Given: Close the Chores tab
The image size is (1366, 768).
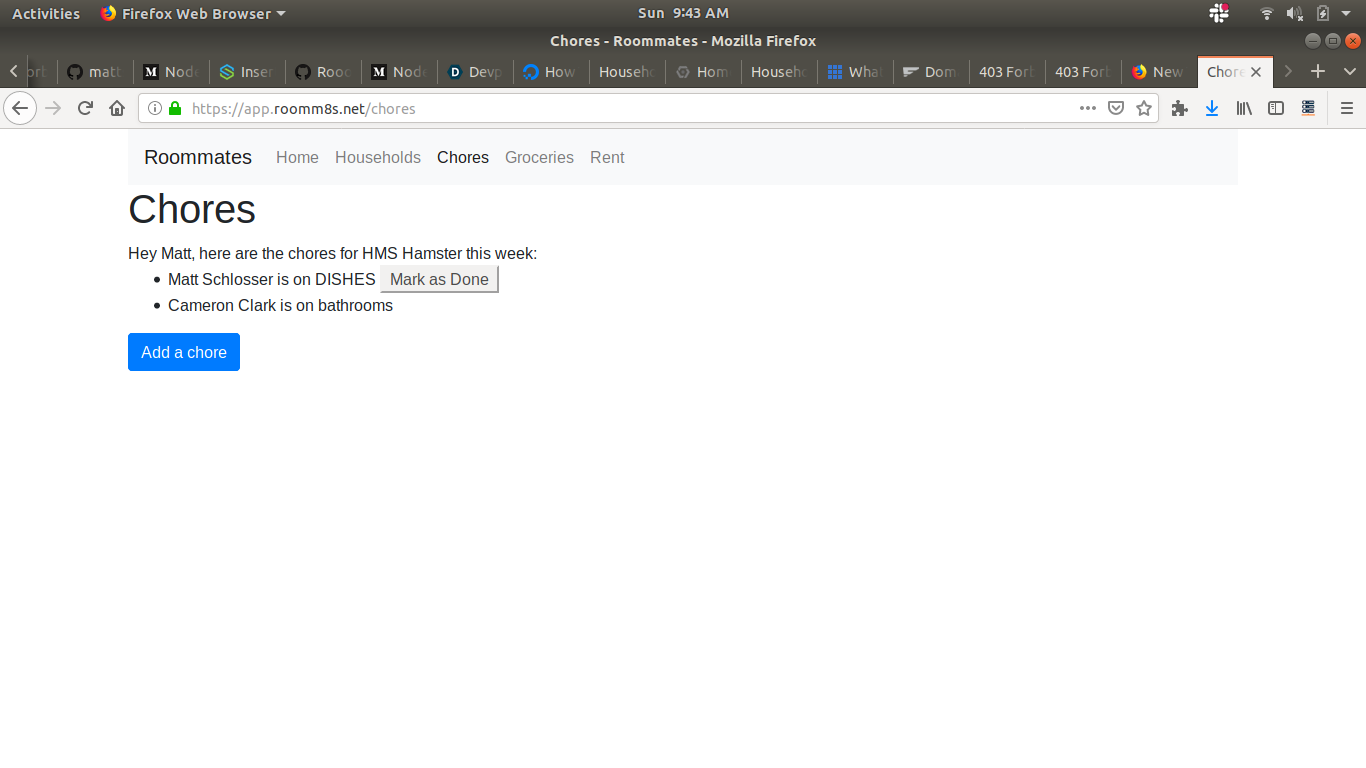Looking at the screenshot, I should 1256,72.
